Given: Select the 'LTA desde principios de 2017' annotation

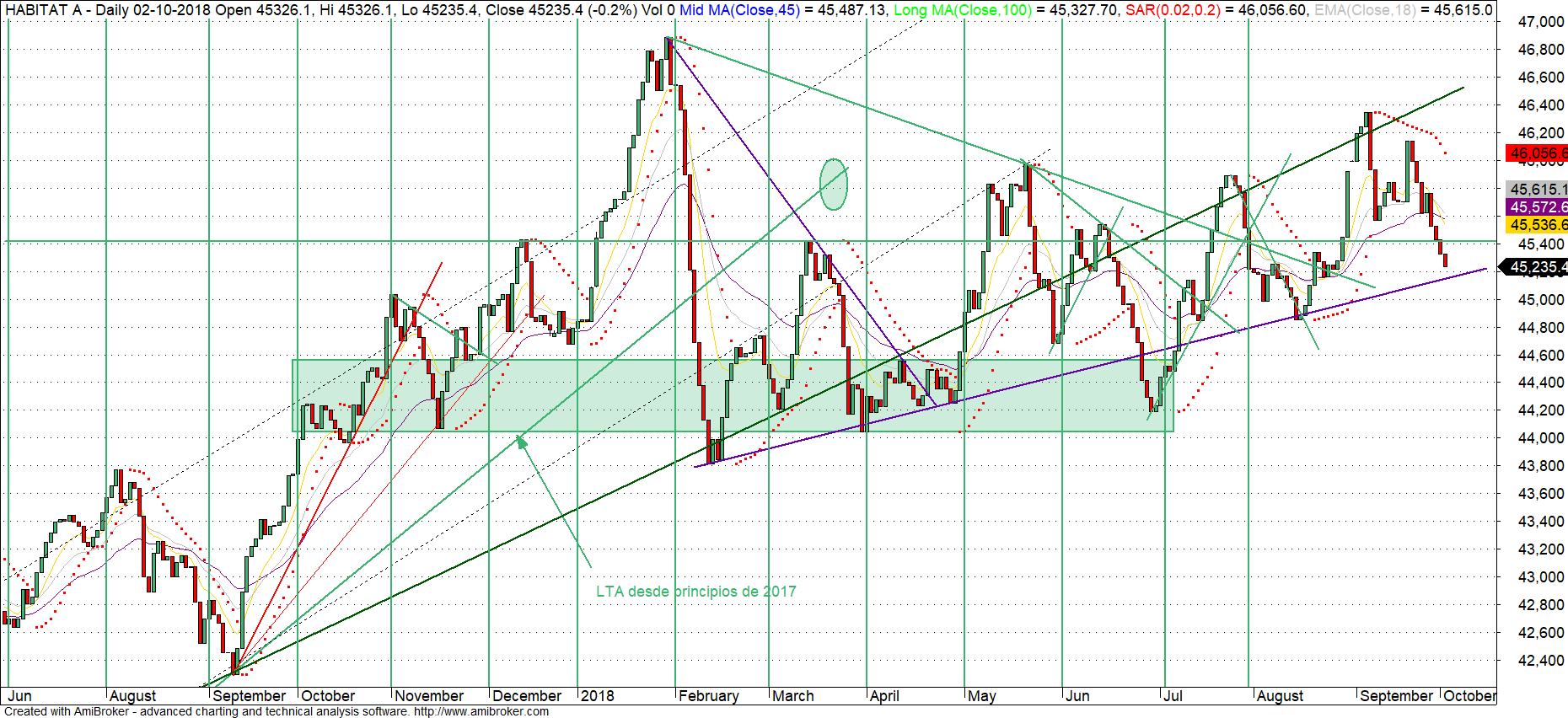Looking at the screenshot, I should [696, 592].
